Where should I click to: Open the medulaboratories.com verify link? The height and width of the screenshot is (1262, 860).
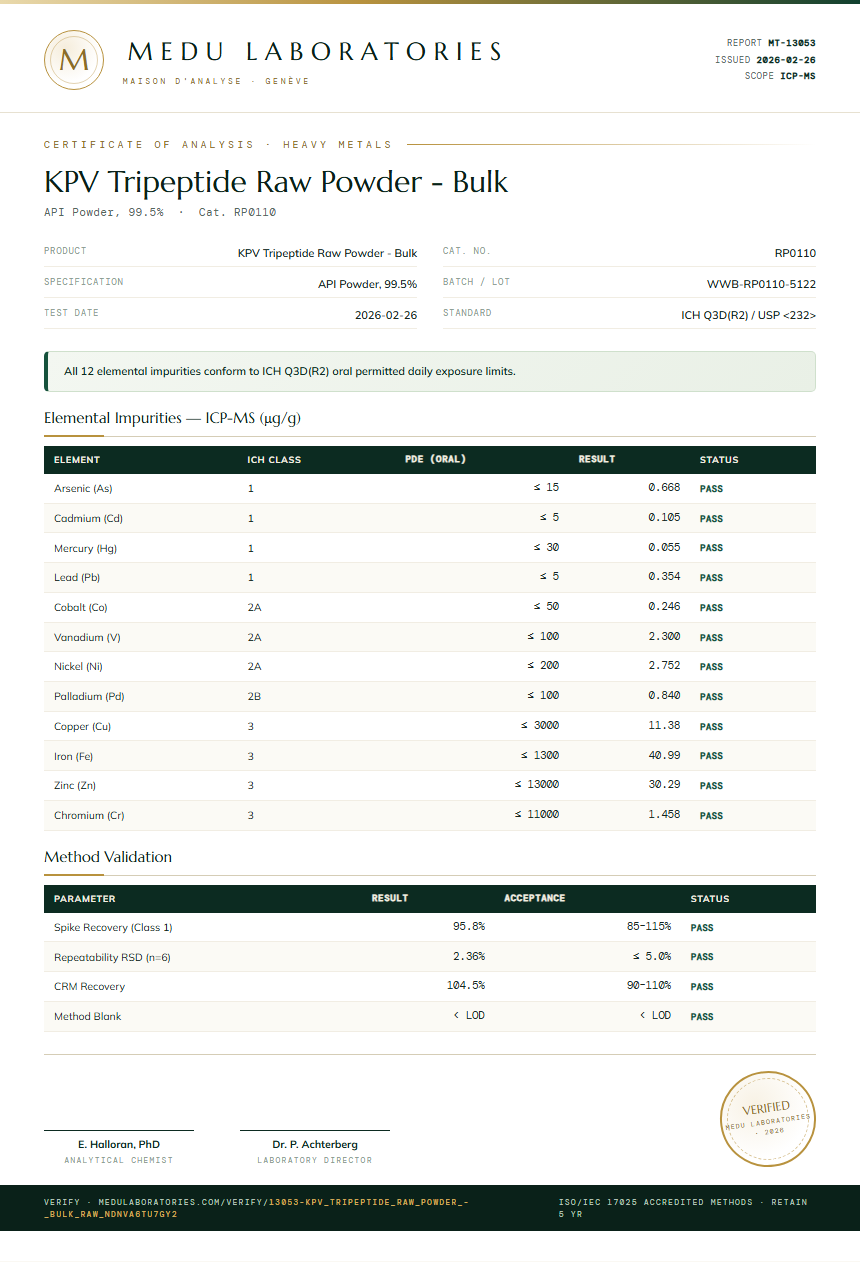click(x=257, y=1207)
